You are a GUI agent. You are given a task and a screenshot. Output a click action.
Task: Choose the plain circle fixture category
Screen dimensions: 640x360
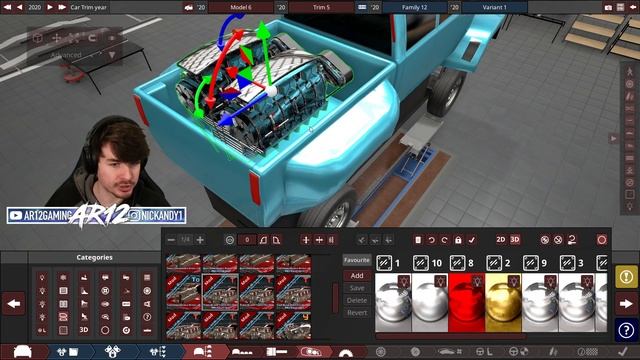pos(105,329)
